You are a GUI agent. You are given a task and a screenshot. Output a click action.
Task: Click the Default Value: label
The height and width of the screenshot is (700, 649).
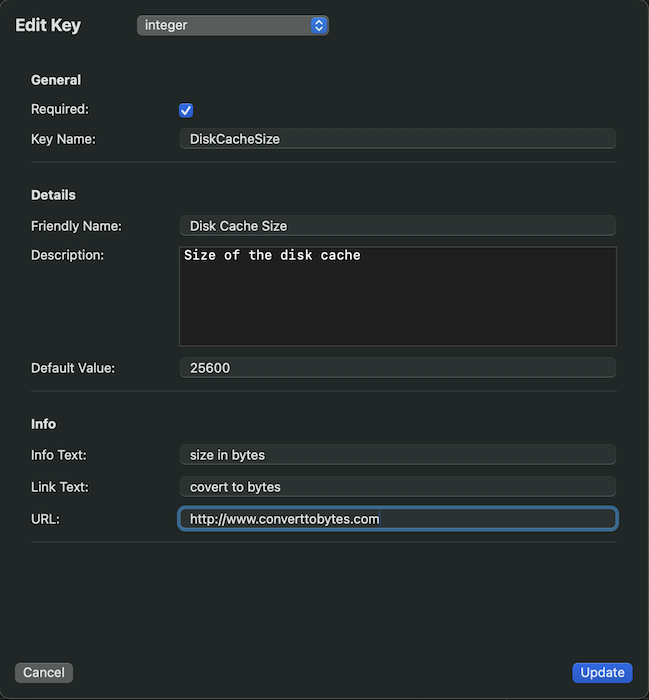(x=73, y=368)
